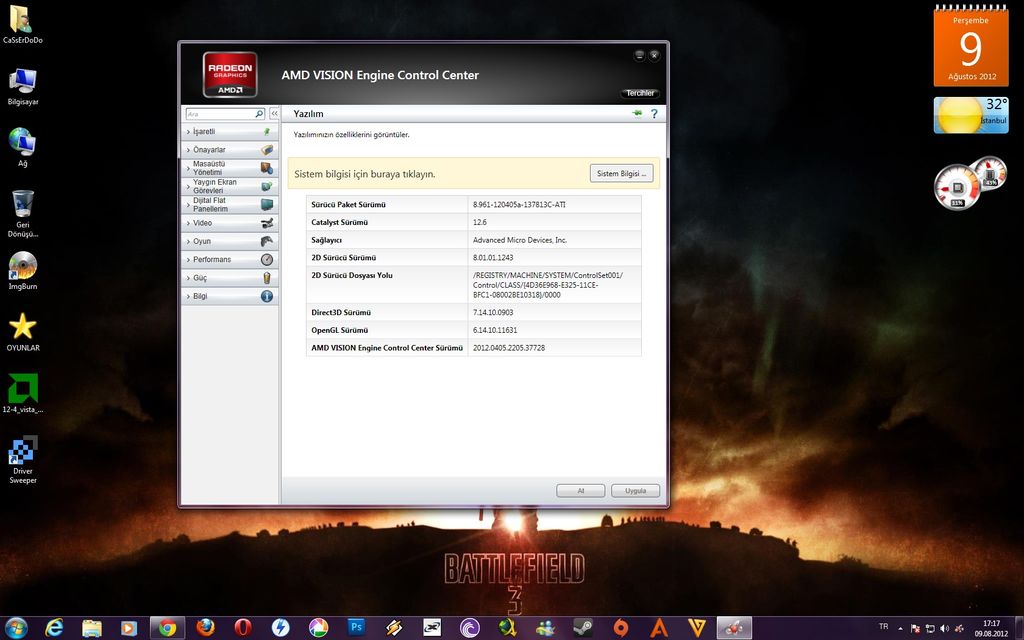Switch to Google Chrome in taskbar
Image resolution: width=1024 pixels, height=640 pixels.
click(168, 628)
